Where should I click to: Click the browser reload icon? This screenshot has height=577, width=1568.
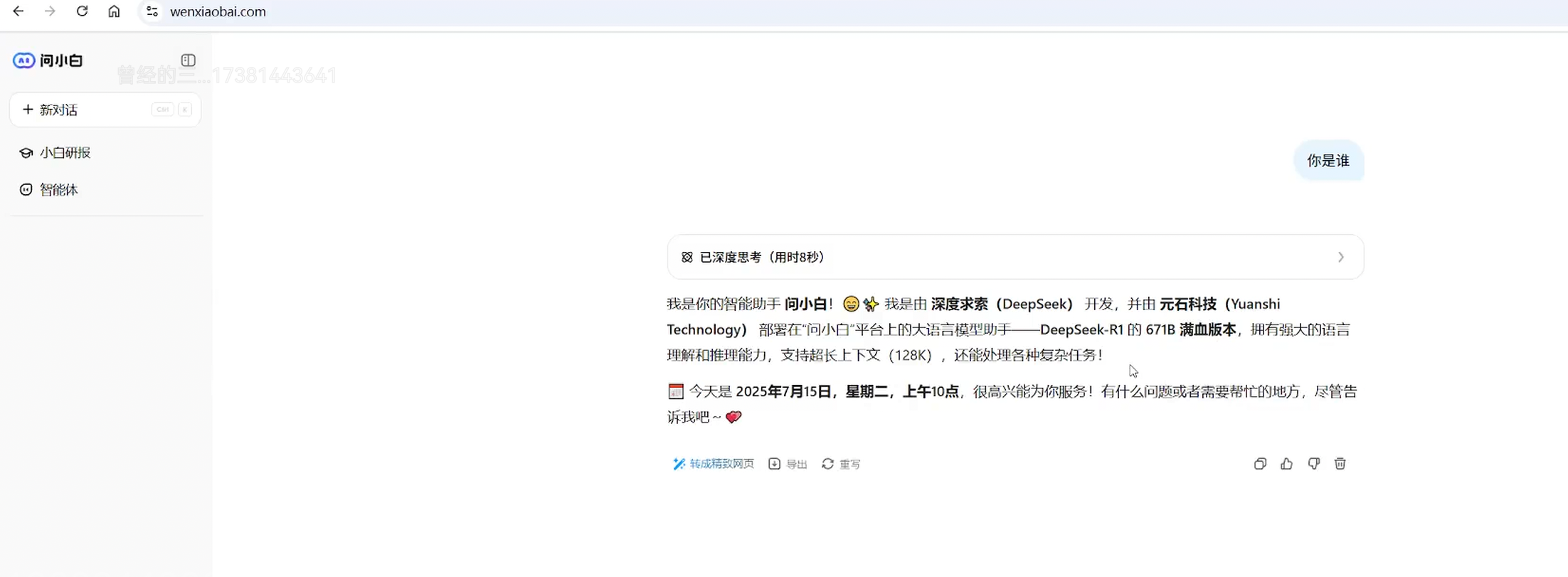tap(82, 11)
